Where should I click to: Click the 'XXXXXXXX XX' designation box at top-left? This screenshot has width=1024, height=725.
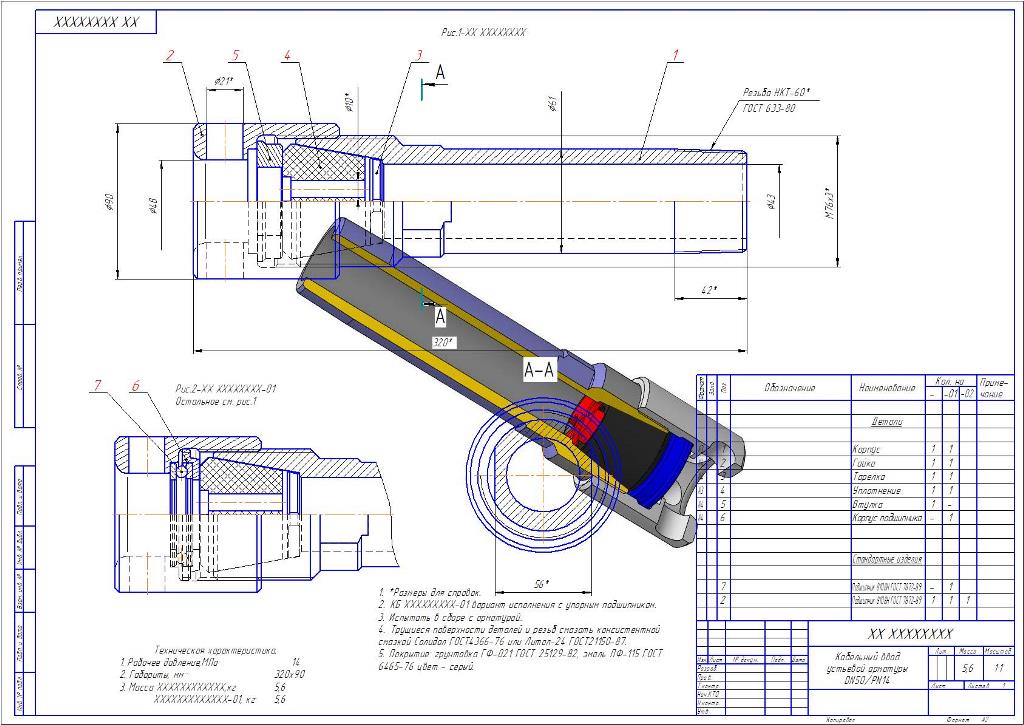coord(96,22)
